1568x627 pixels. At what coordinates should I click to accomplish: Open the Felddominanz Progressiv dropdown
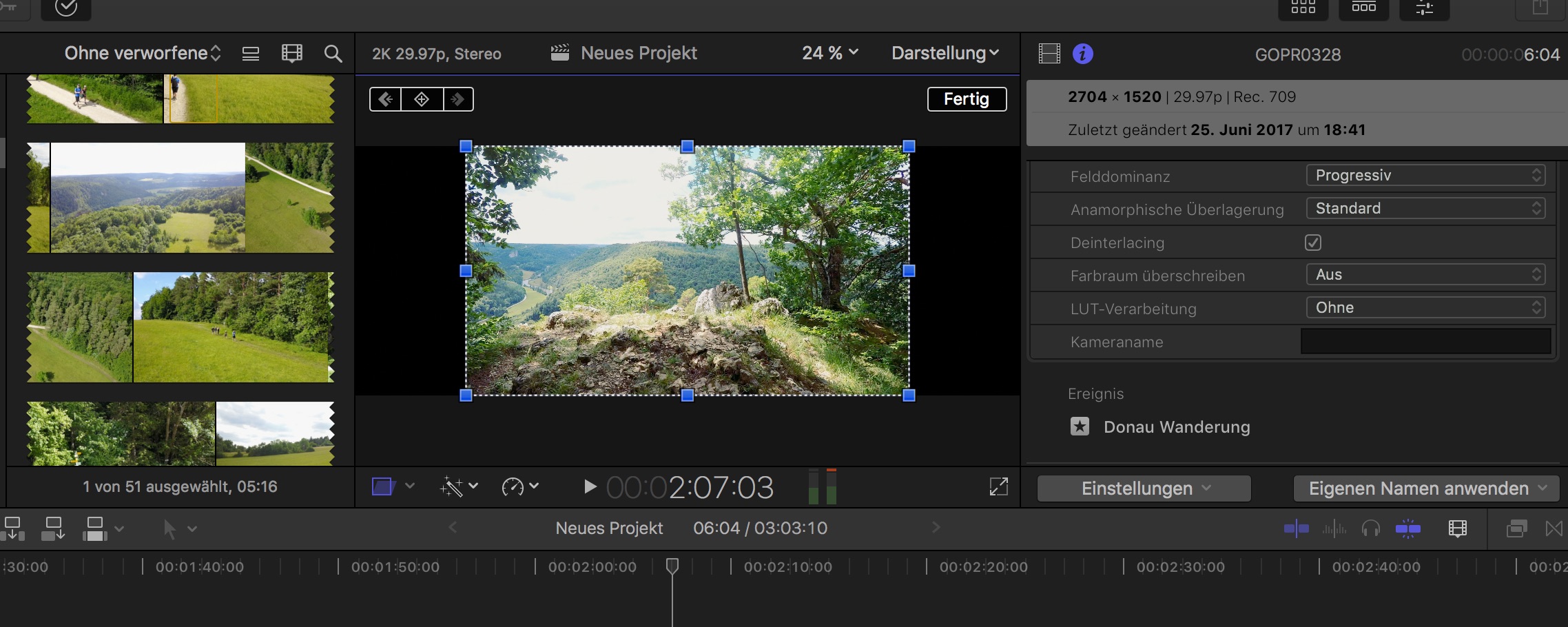pyautogui.click(x=1425, y=176)
